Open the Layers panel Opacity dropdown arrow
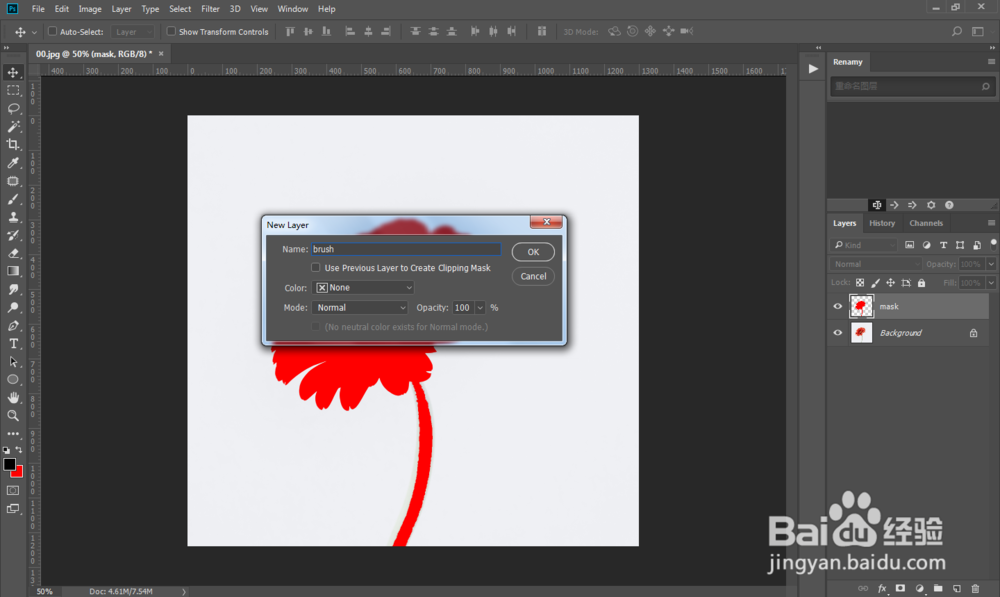 tap(991, 264)
